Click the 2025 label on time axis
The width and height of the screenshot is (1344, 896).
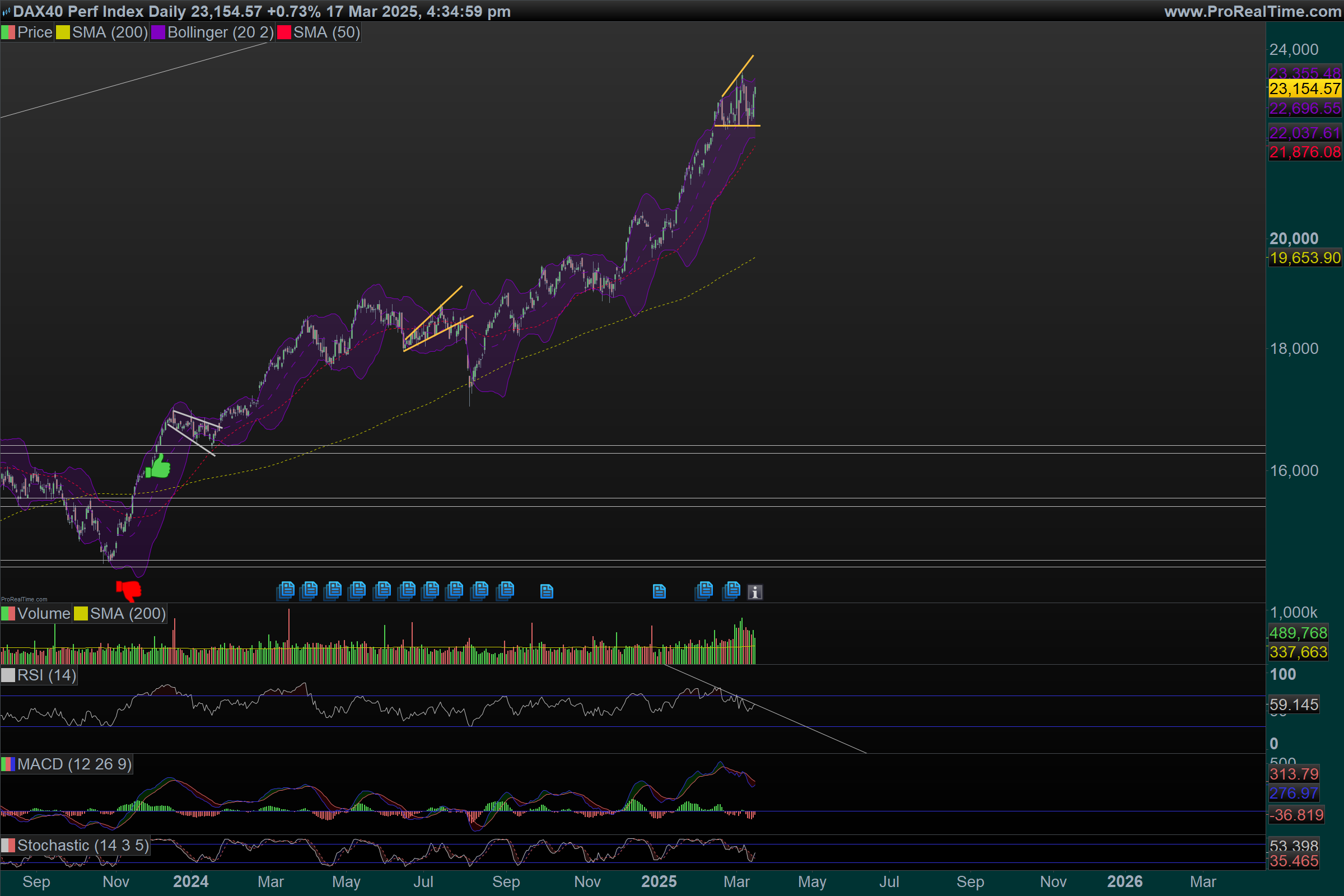659,881
